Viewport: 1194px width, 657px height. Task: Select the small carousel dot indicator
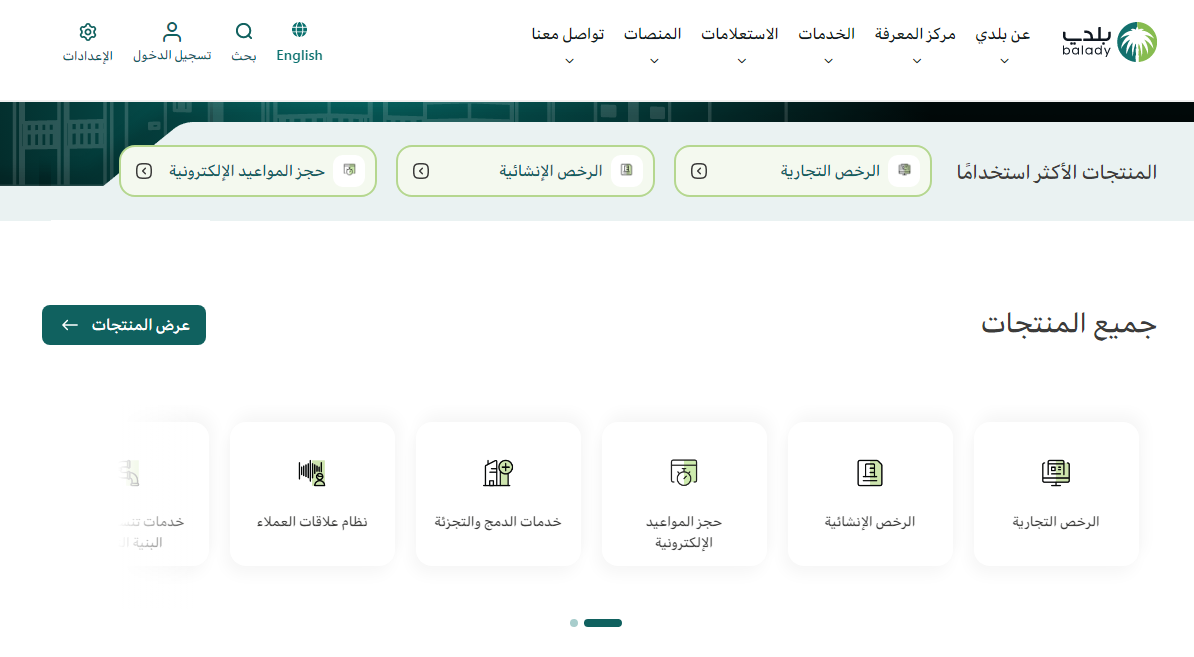[573, 623]
